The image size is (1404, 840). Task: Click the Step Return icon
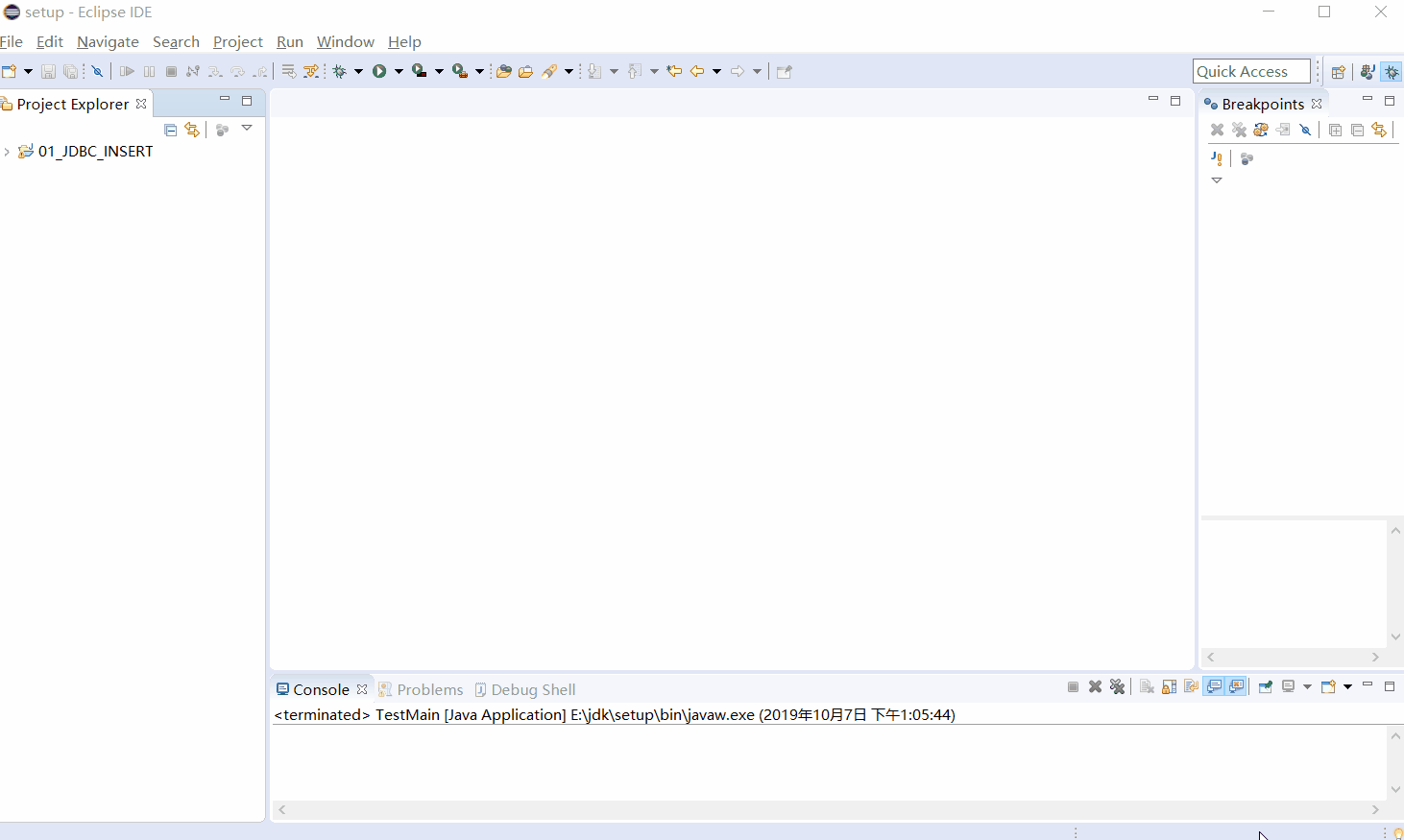[259, 71]
